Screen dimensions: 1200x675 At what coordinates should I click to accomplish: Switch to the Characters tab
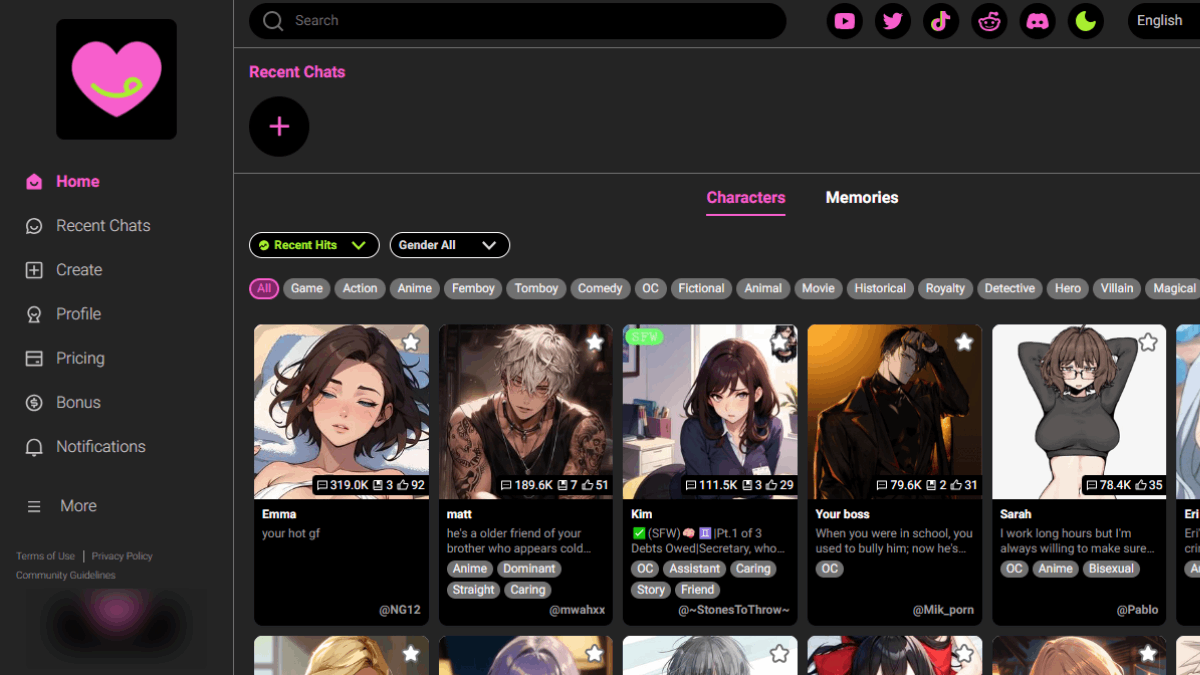click(746, 198)
